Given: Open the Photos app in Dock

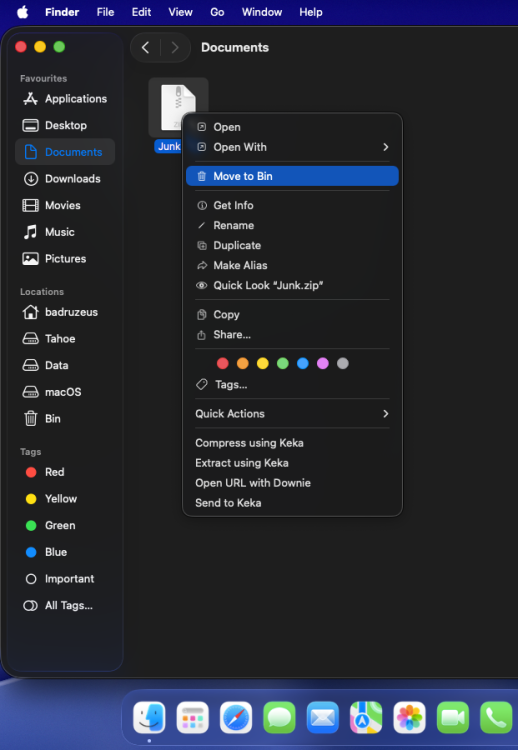Looking at the screenshot, I should click(409, 717).
